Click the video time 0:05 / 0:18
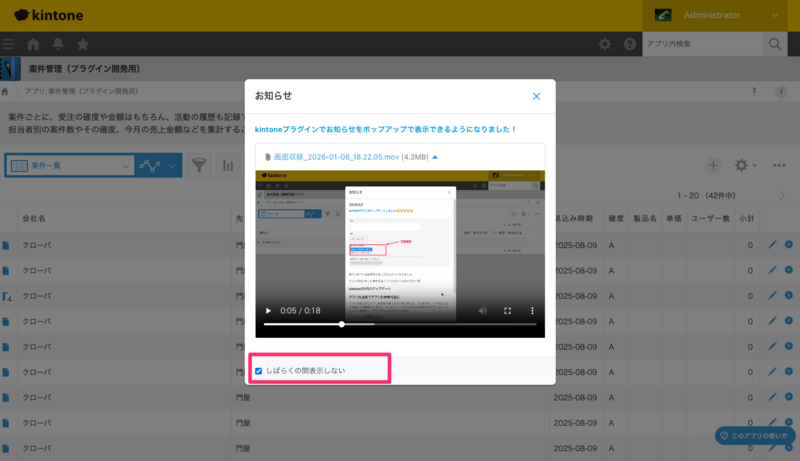The height and width of the screenshot is (461, 800). (300, 311)
